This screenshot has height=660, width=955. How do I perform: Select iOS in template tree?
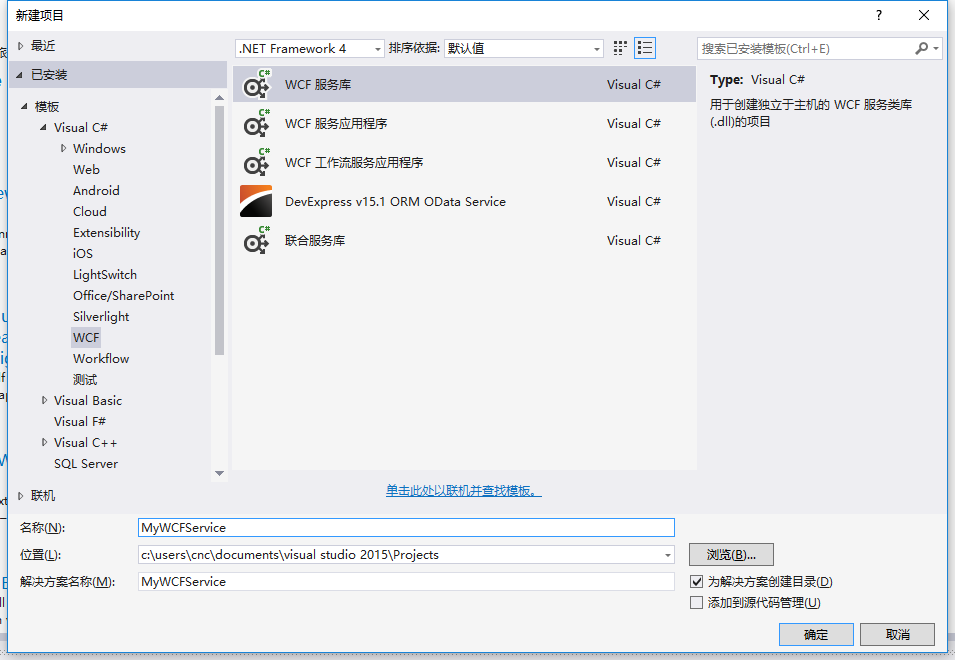(83, 253)
